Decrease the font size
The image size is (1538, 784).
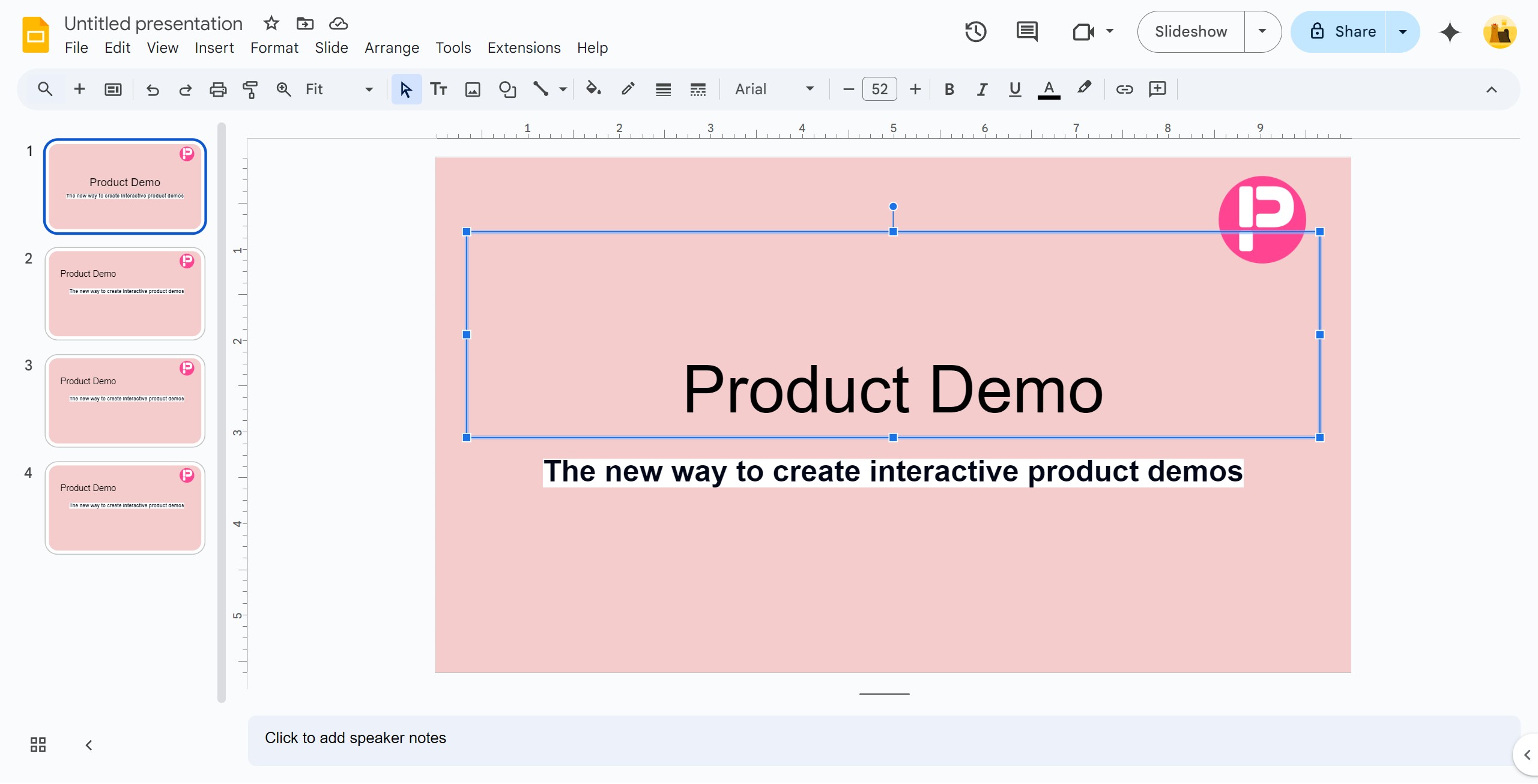pos(848,89)
